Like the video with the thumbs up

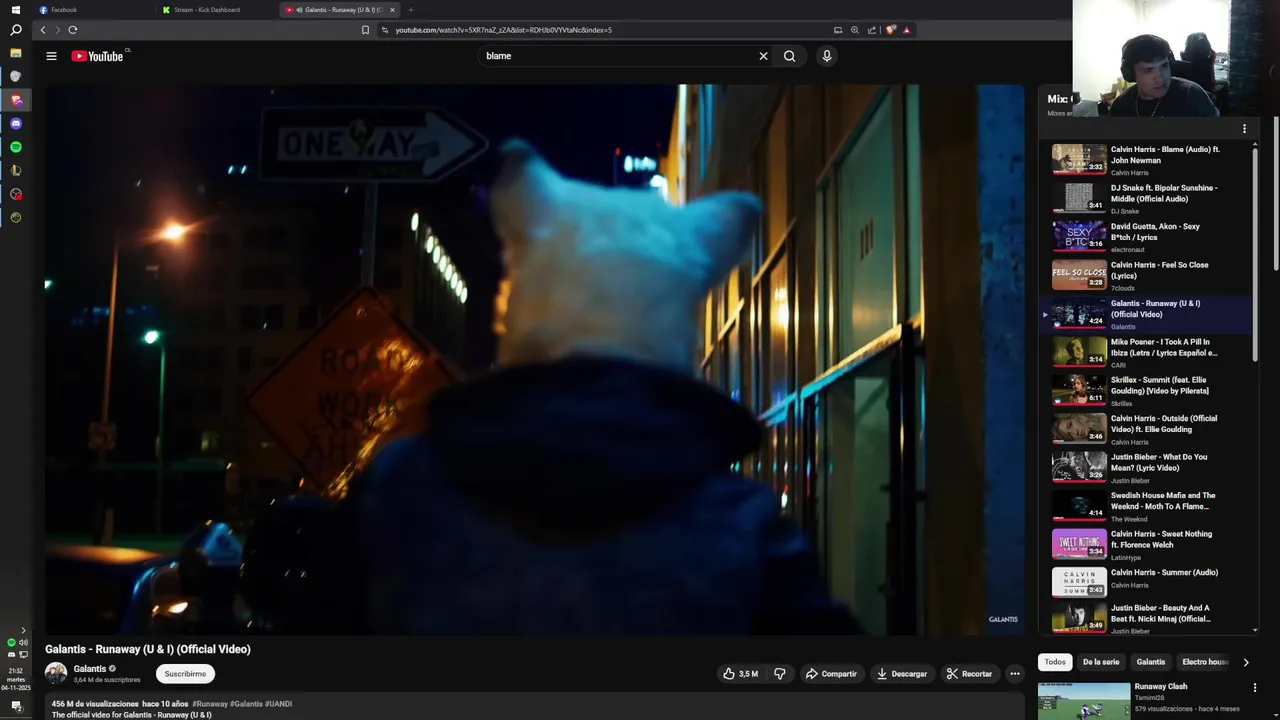click(x=740, y=674)
